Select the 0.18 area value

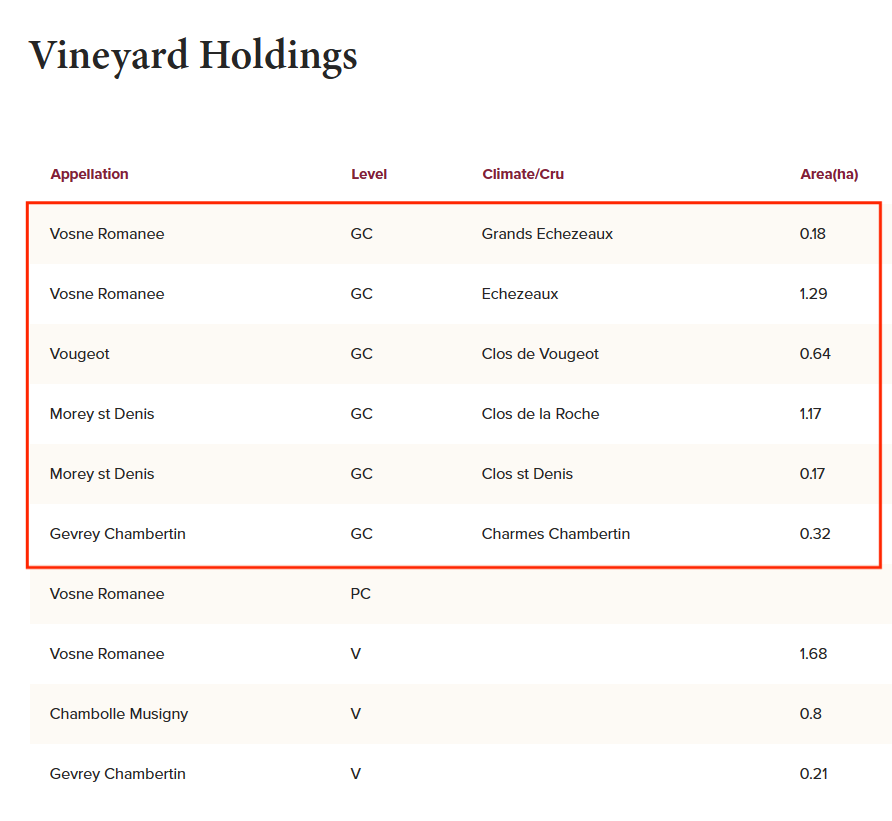click(812, 234)
